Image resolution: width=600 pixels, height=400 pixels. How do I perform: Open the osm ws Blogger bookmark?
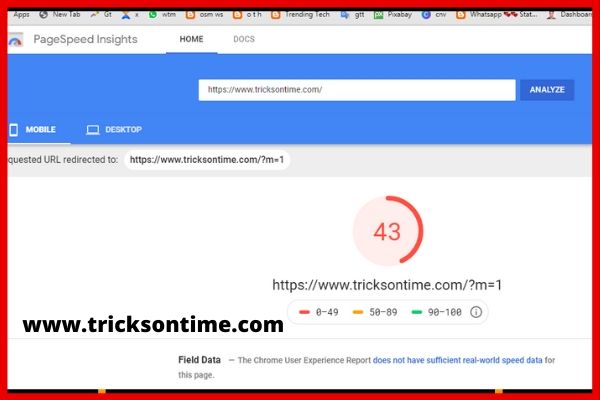click(x=204, y=15)
